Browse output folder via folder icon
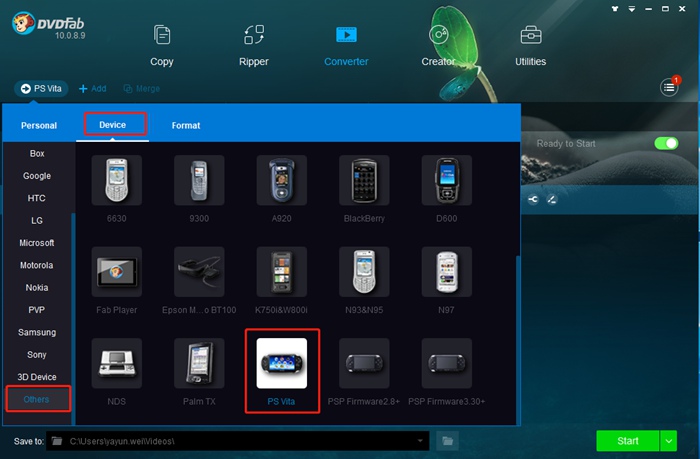The width and height of the screenshot is (700, 459). click(447, 441)
